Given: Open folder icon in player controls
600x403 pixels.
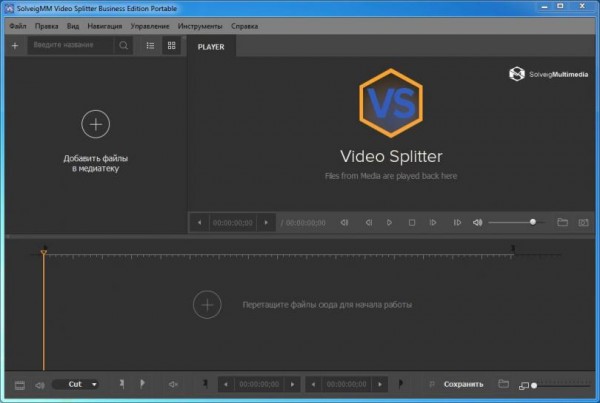Looking at the screenshot, I should pyautogui.click(x=562, y=222).
